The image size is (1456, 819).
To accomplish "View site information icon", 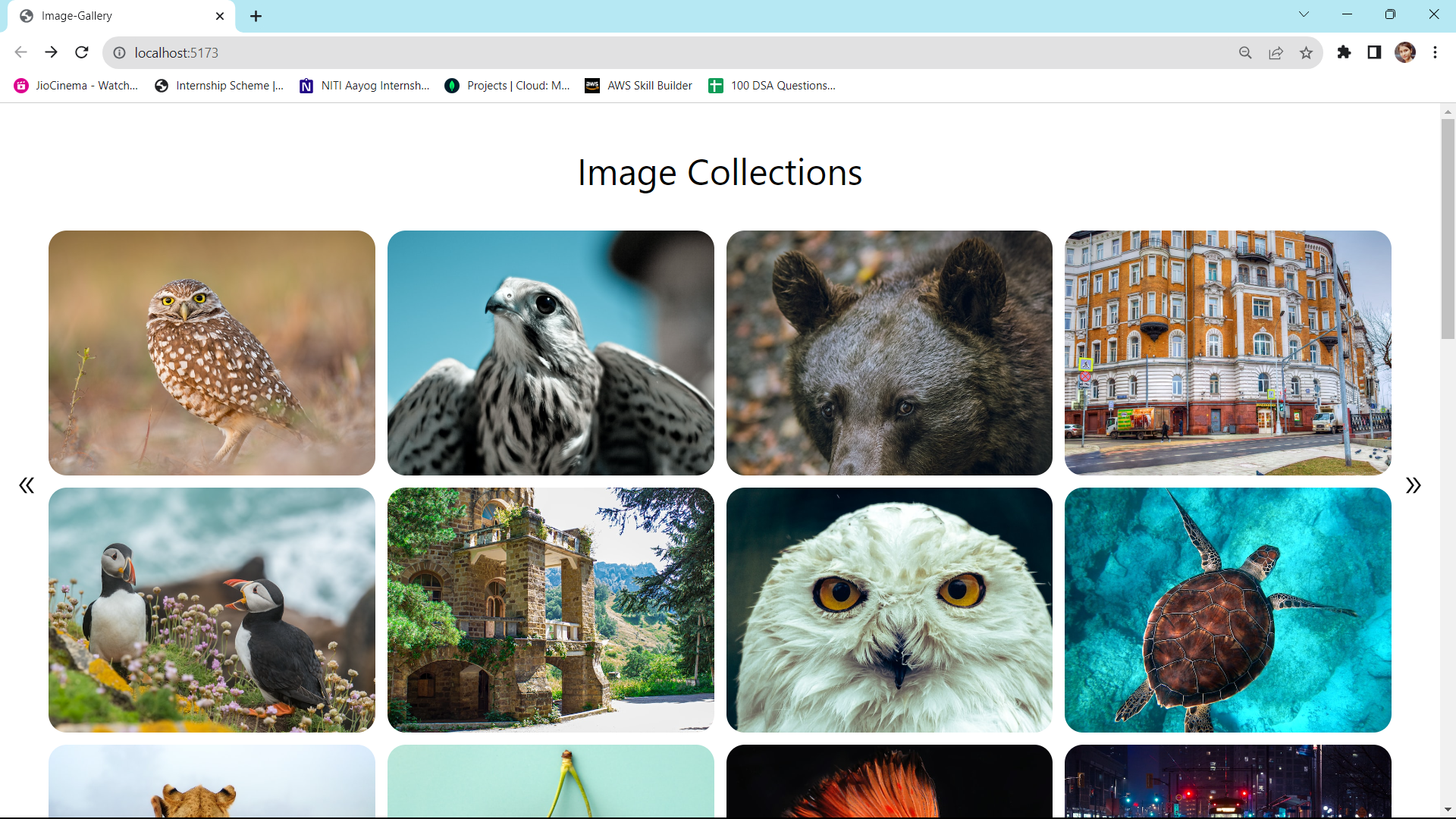I will [119, 52].
